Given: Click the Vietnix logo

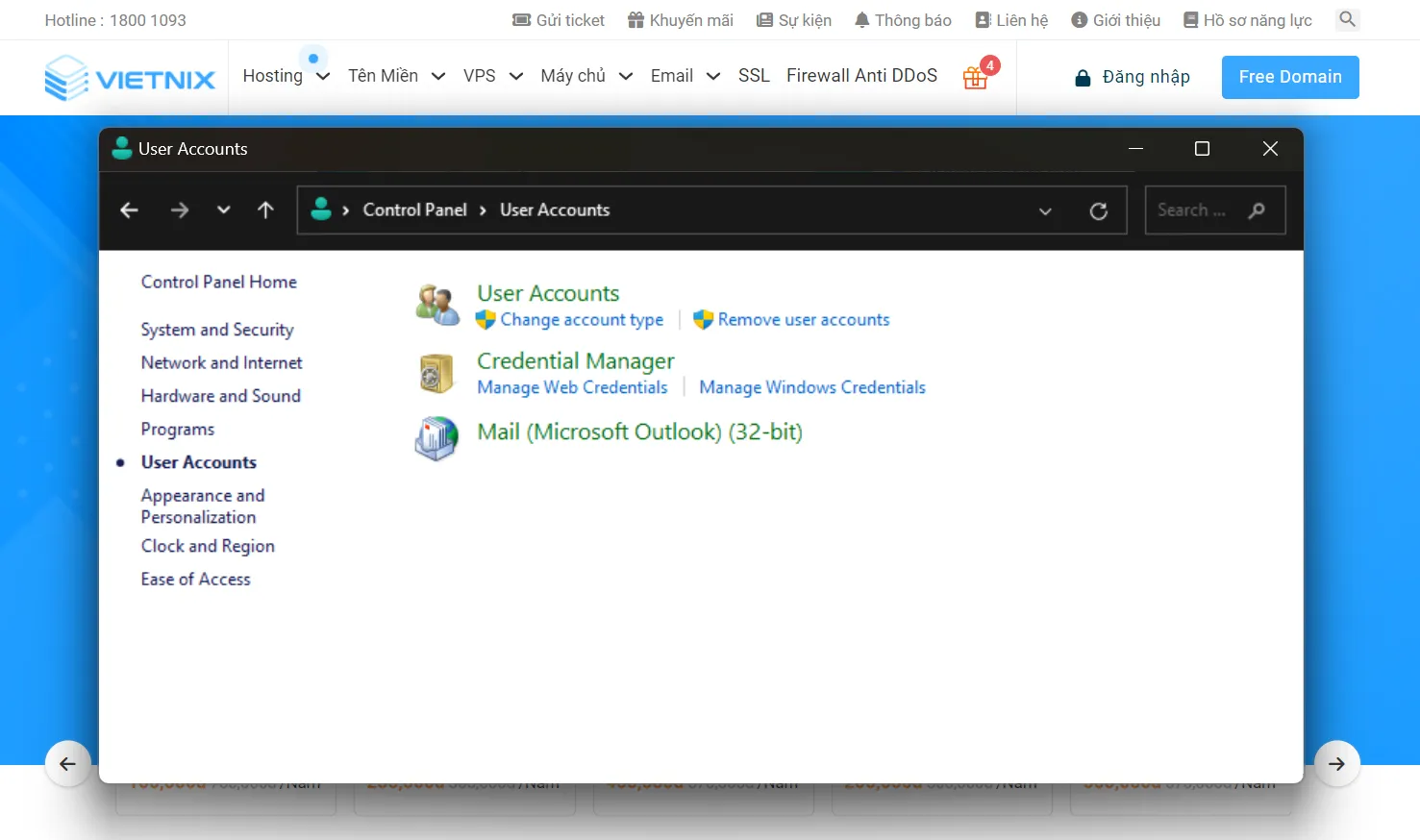Looking at the screenshot, I should click(x=131, y=78).
